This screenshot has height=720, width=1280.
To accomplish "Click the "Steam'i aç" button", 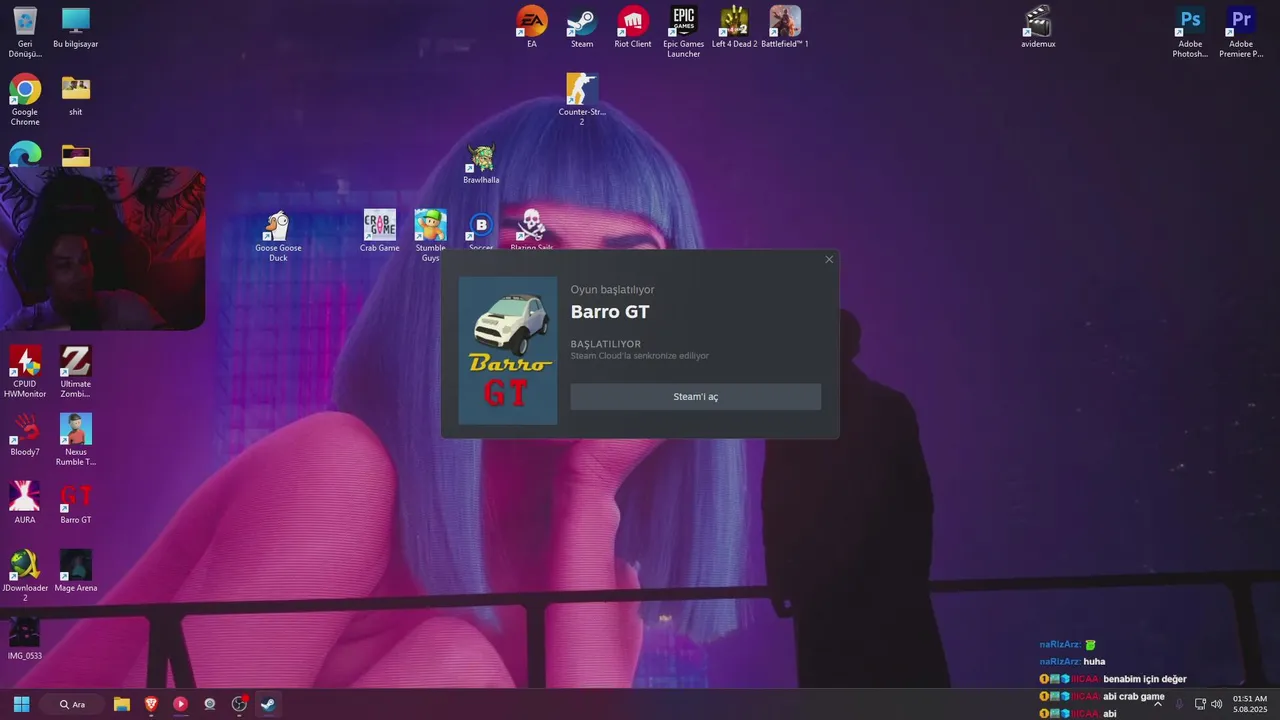I will click(695, 397).
